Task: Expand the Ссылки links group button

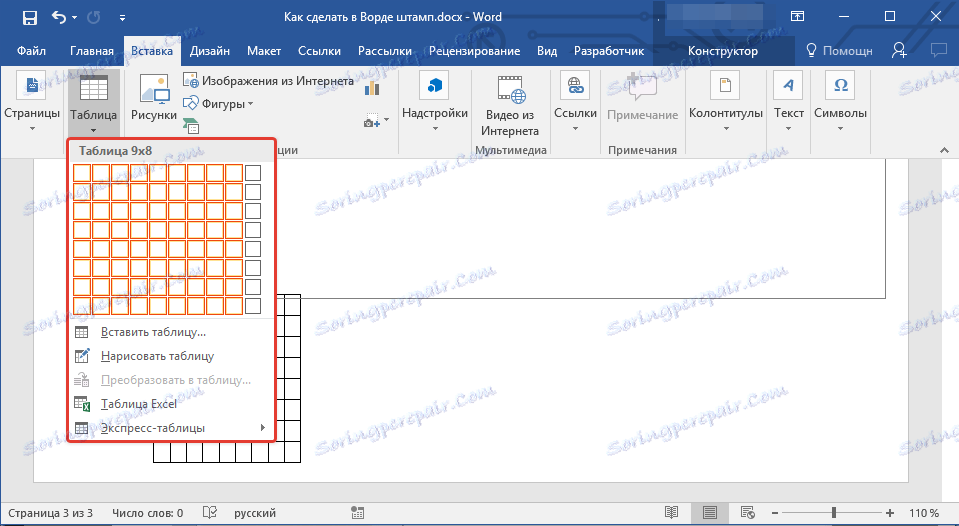Action: (x=576, y=103)
